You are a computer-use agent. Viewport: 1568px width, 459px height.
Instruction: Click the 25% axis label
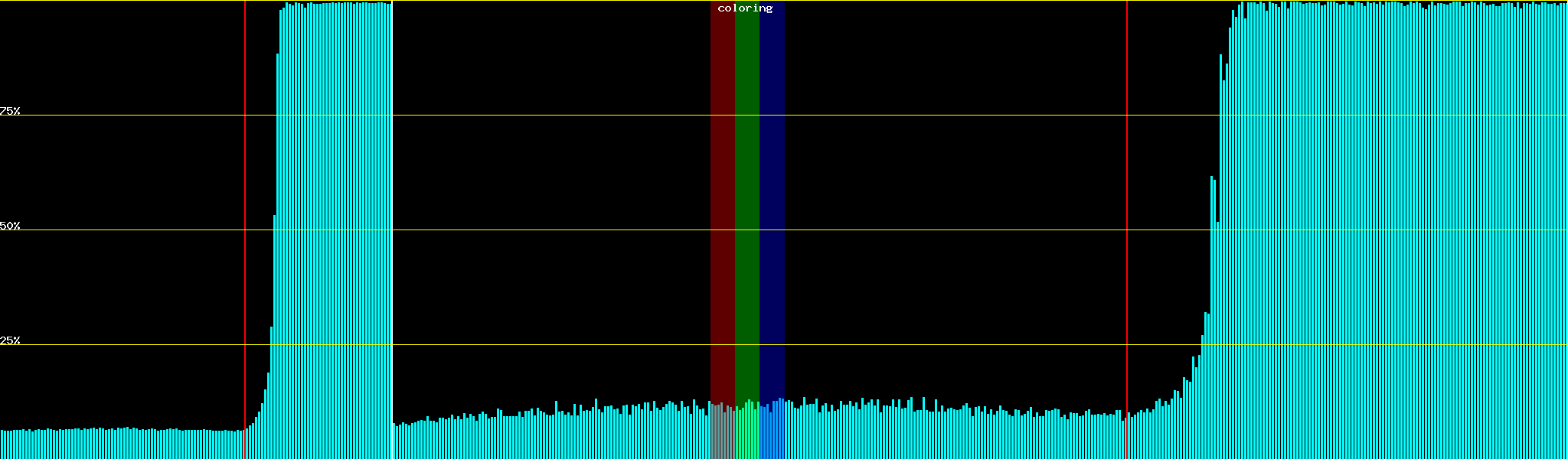[10, 340]
